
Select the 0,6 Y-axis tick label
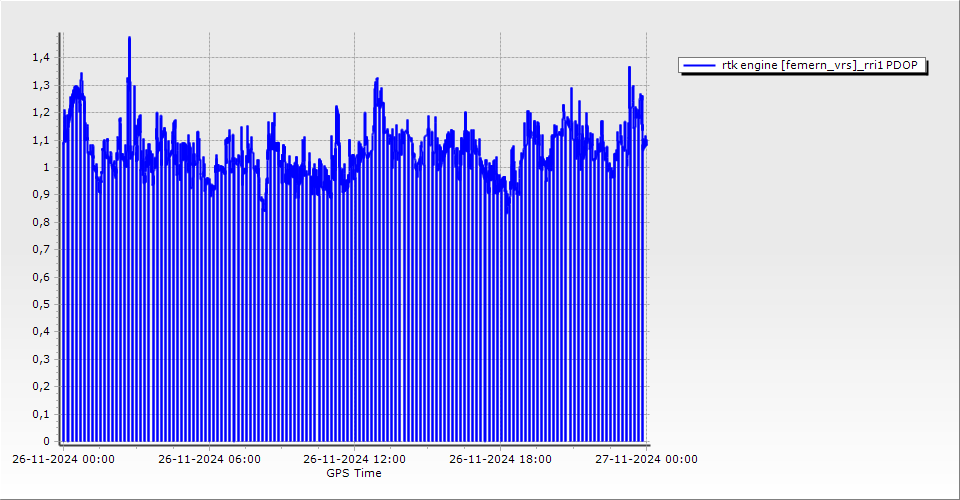pyautogui.click(x=39, y=278)
